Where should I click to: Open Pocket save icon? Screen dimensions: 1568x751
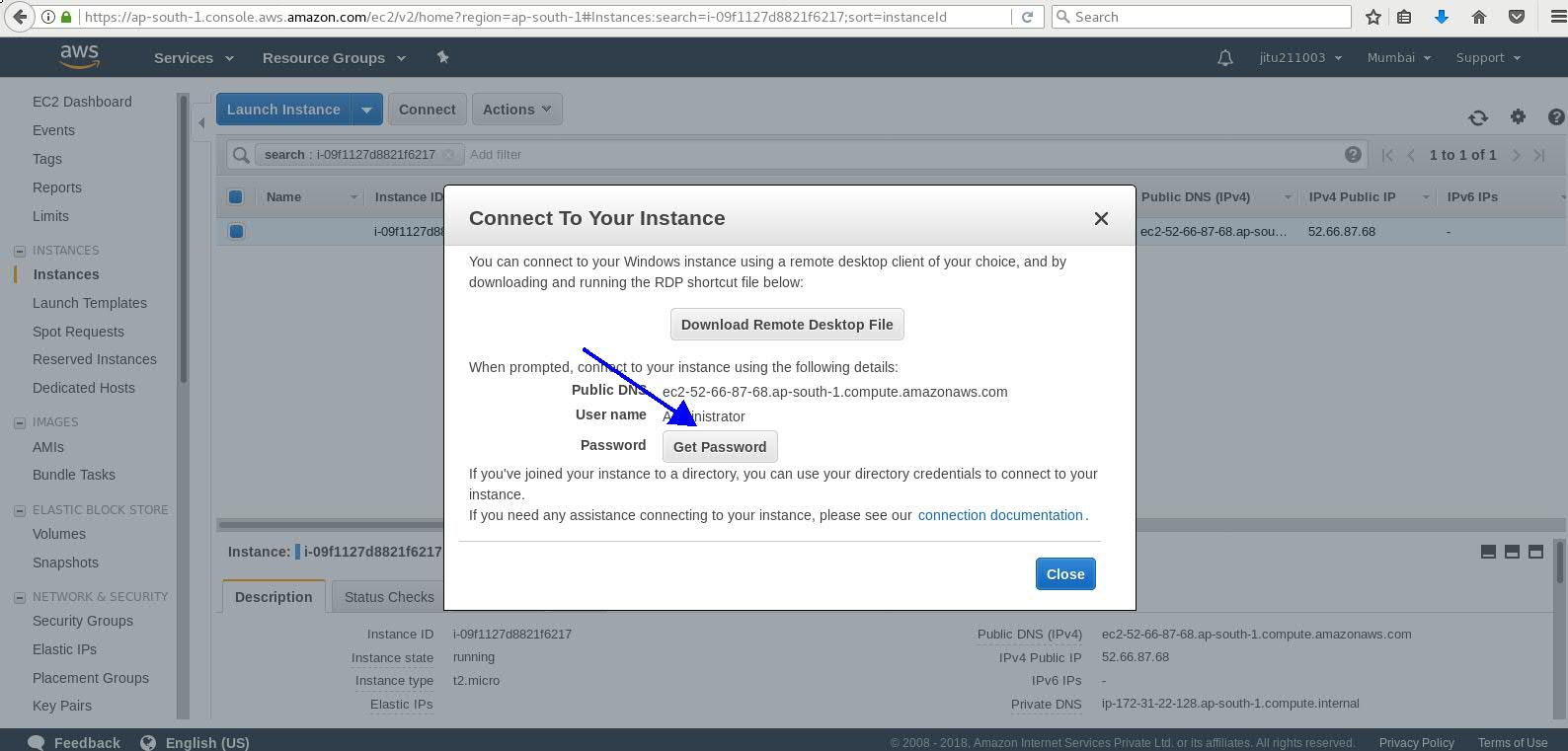tap(1517, 17)
